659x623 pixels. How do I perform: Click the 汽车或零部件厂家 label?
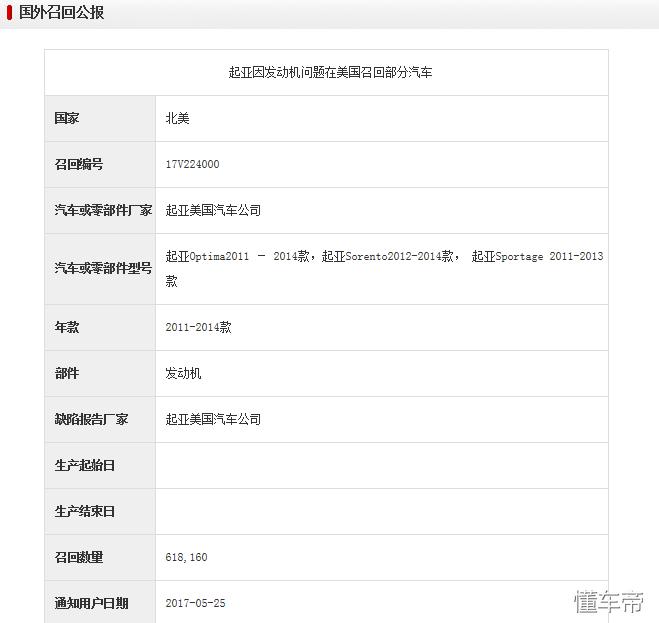[103, 210]
